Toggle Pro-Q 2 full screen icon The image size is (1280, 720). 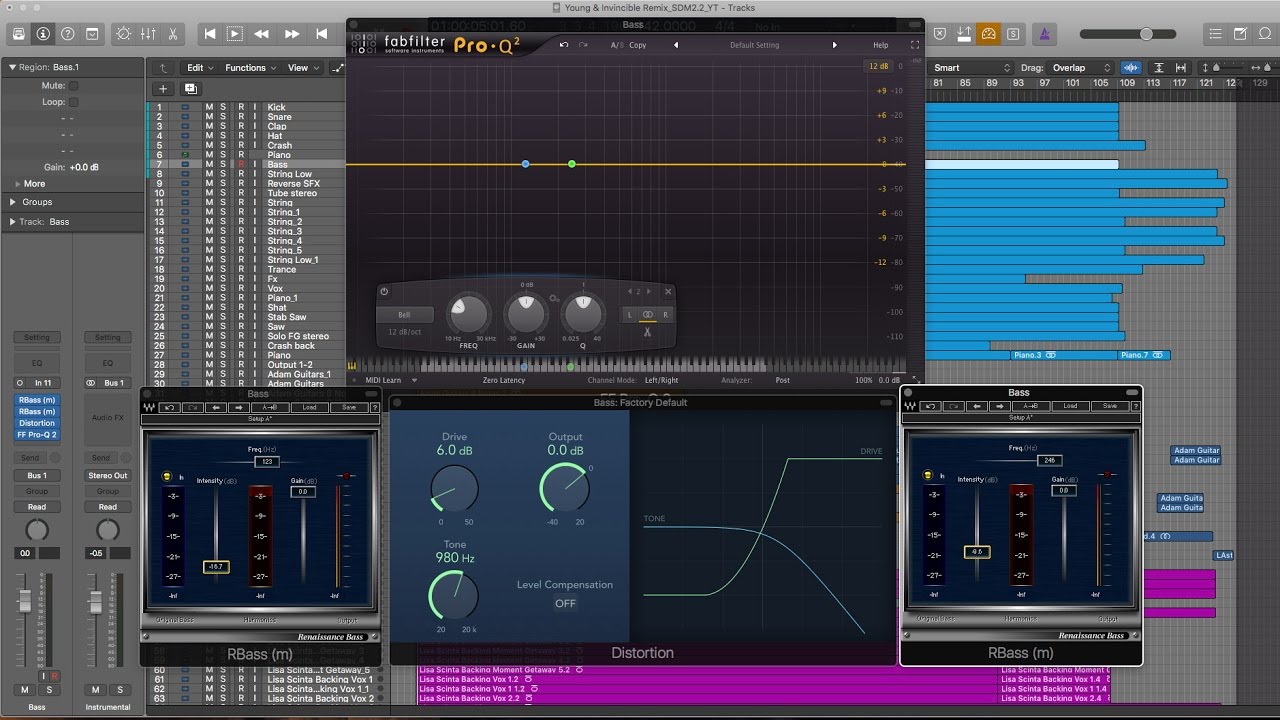pyautogui.click(x=914, y=45)
